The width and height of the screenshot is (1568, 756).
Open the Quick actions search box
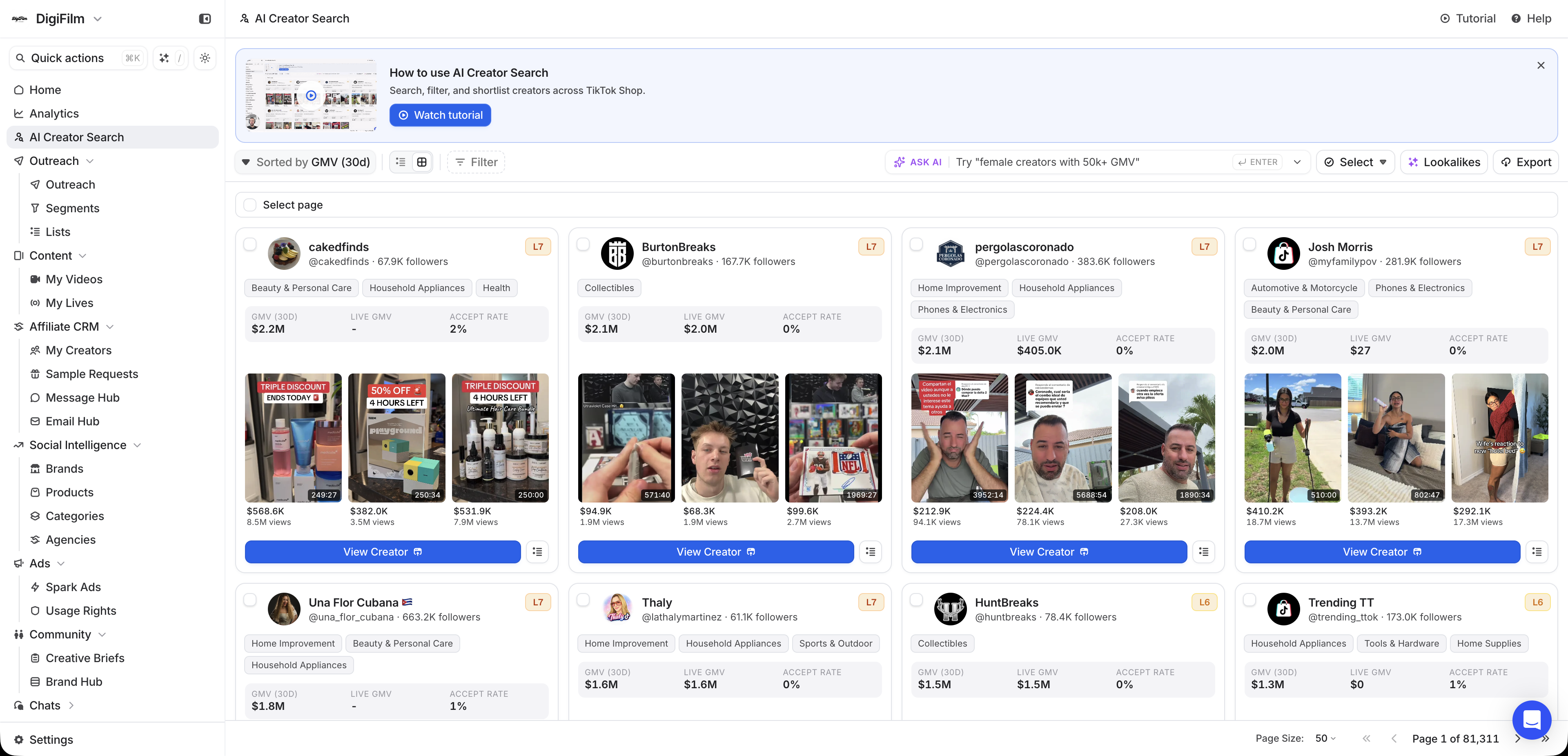tap(78, 58)
